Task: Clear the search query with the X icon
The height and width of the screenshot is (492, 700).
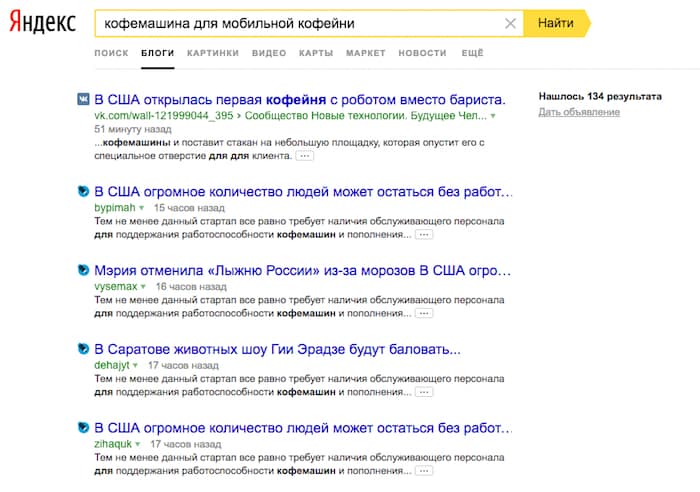Action: [x=511, y=23]
